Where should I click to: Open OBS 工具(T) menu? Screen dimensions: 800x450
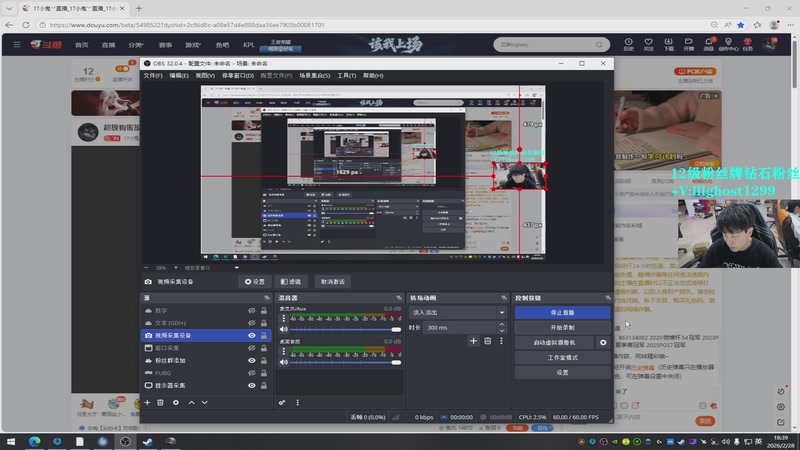[346, 76]
